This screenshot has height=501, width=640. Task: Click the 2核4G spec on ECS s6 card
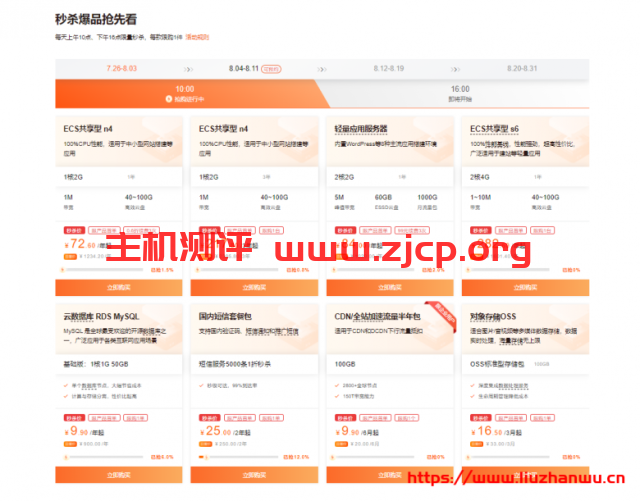coord(480,177)
